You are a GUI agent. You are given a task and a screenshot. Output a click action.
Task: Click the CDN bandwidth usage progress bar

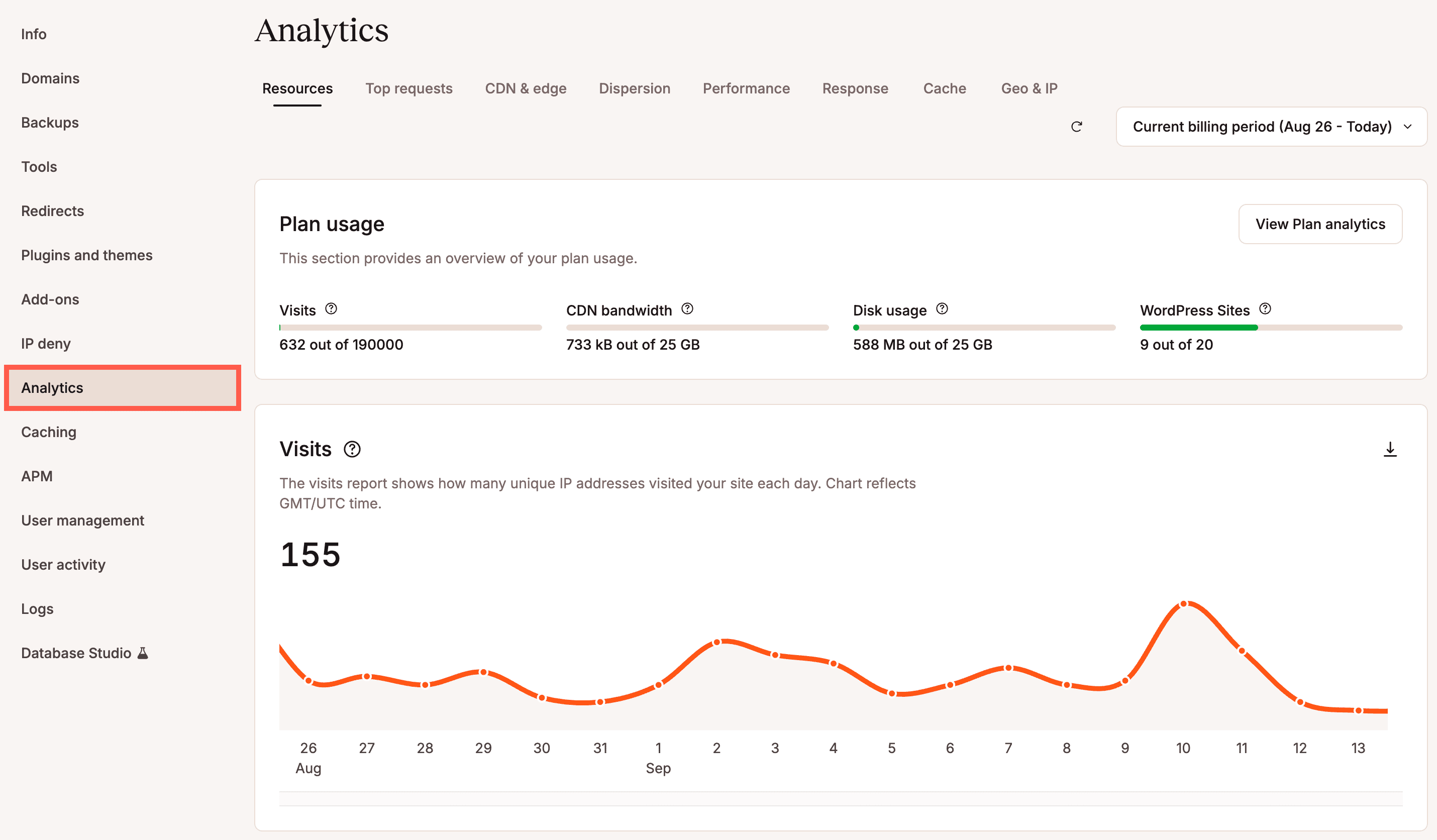[697, 328]
